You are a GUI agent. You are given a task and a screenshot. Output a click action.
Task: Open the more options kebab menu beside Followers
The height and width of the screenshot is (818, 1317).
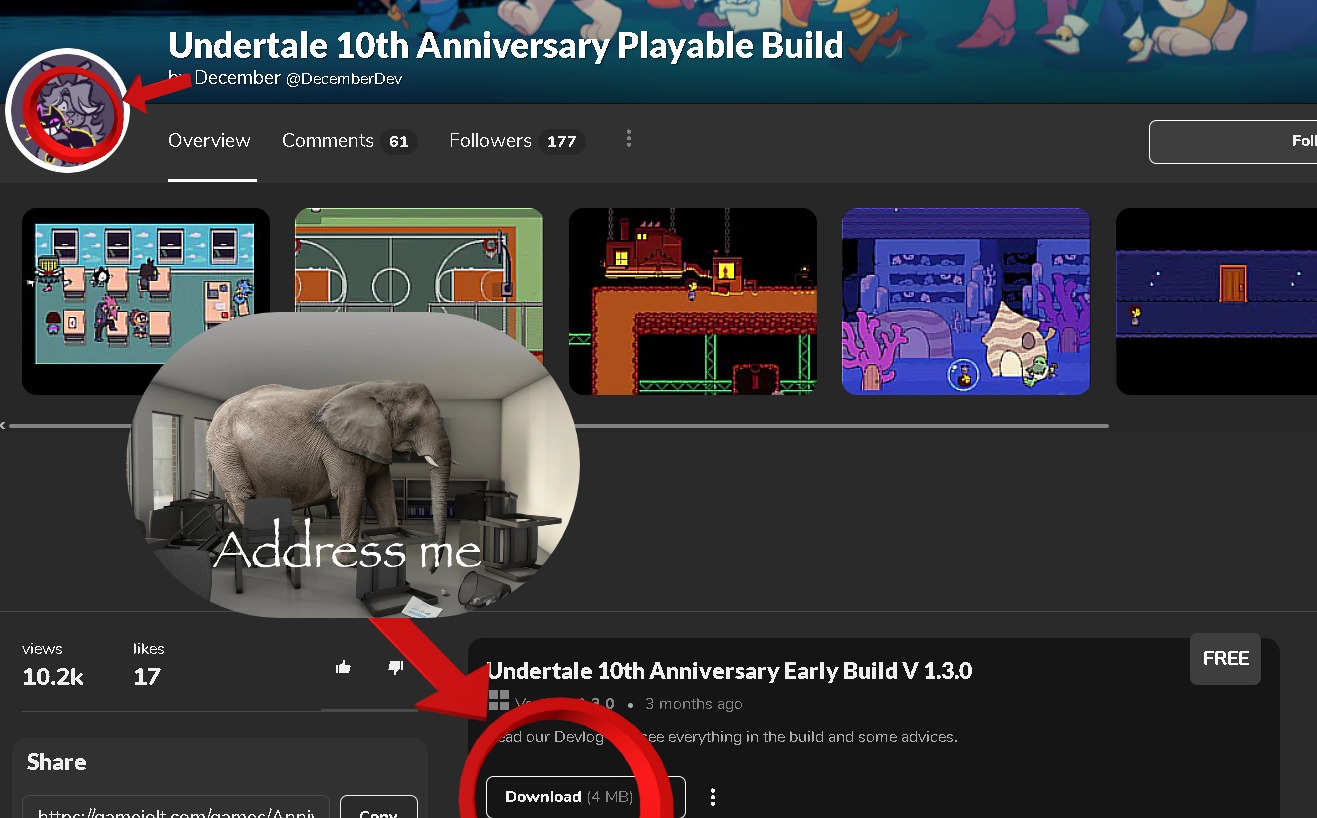pyautogui.click(x=628, y=138)
